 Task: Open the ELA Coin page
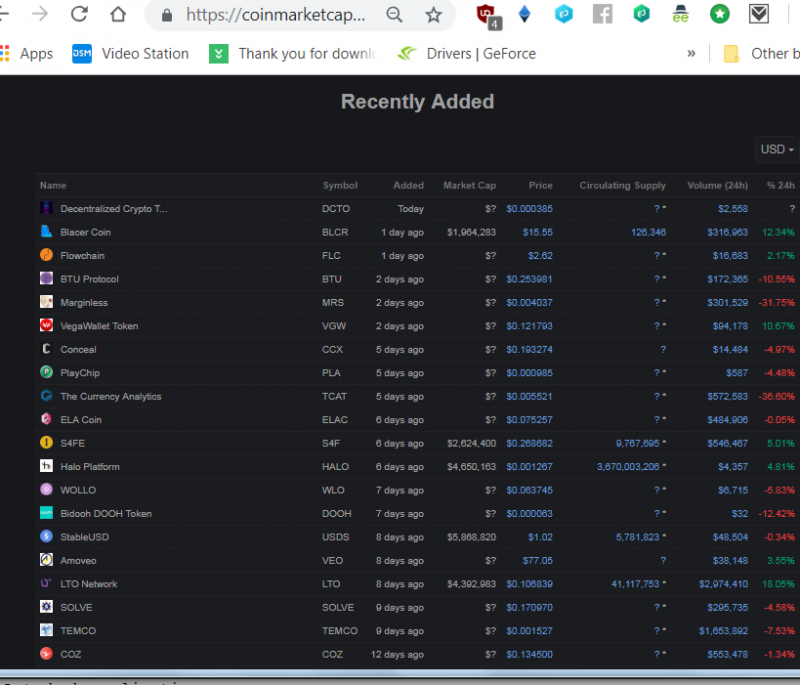tap(81, 420)
